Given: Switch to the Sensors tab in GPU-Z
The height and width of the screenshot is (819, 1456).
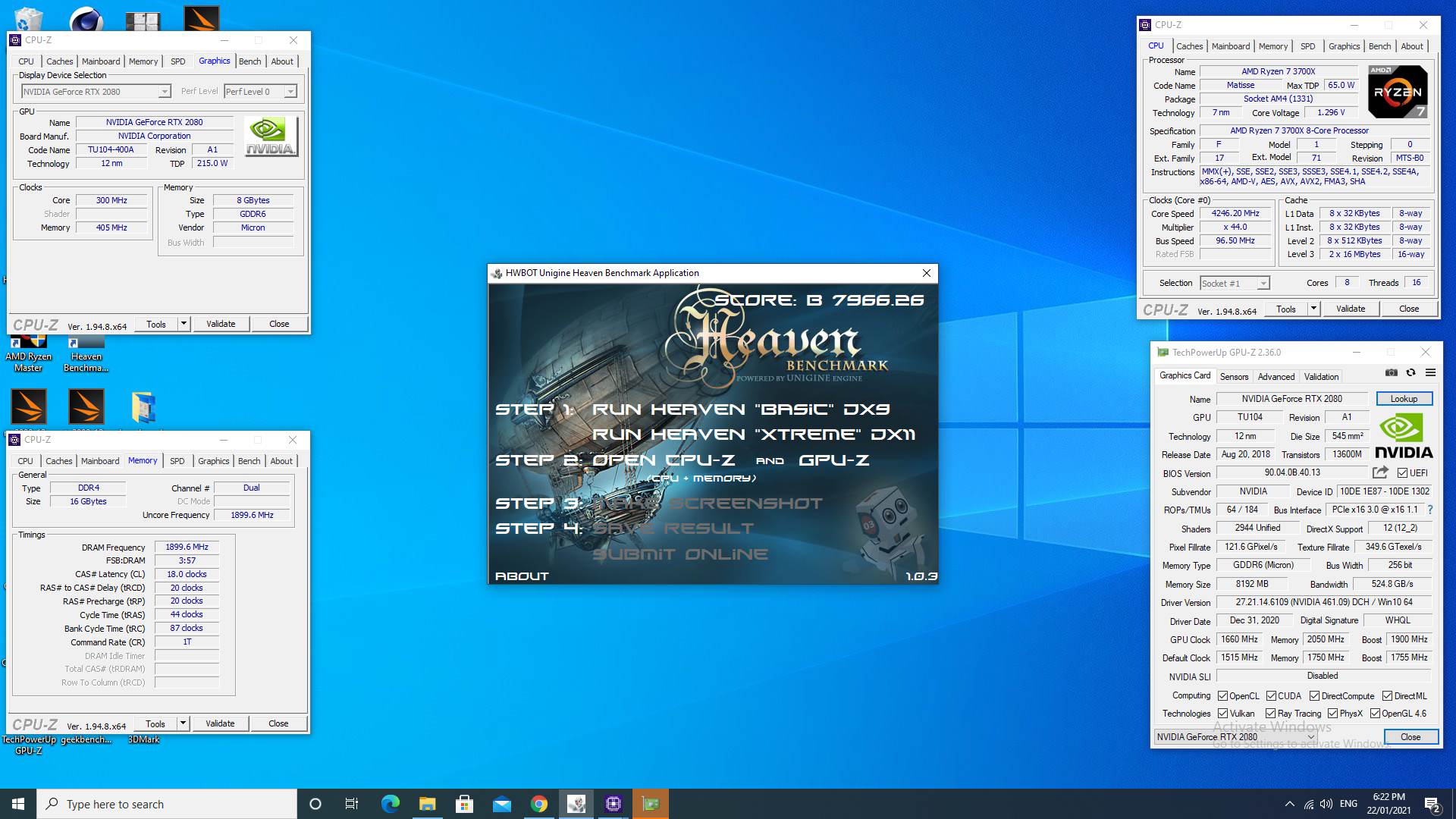Looking at the screenshot, I should 1234,377.
